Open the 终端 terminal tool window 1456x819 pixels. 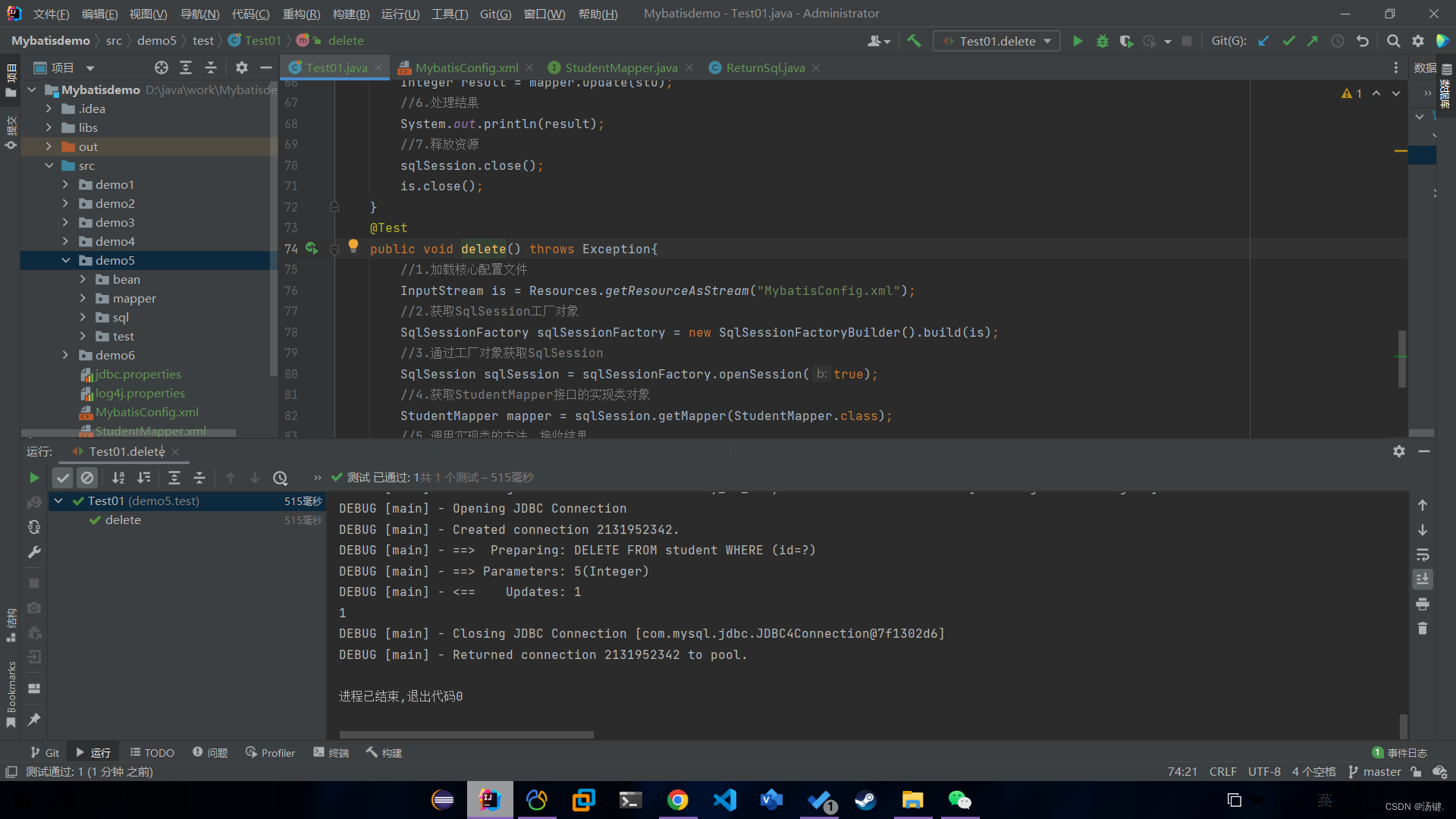pos(331,752)
